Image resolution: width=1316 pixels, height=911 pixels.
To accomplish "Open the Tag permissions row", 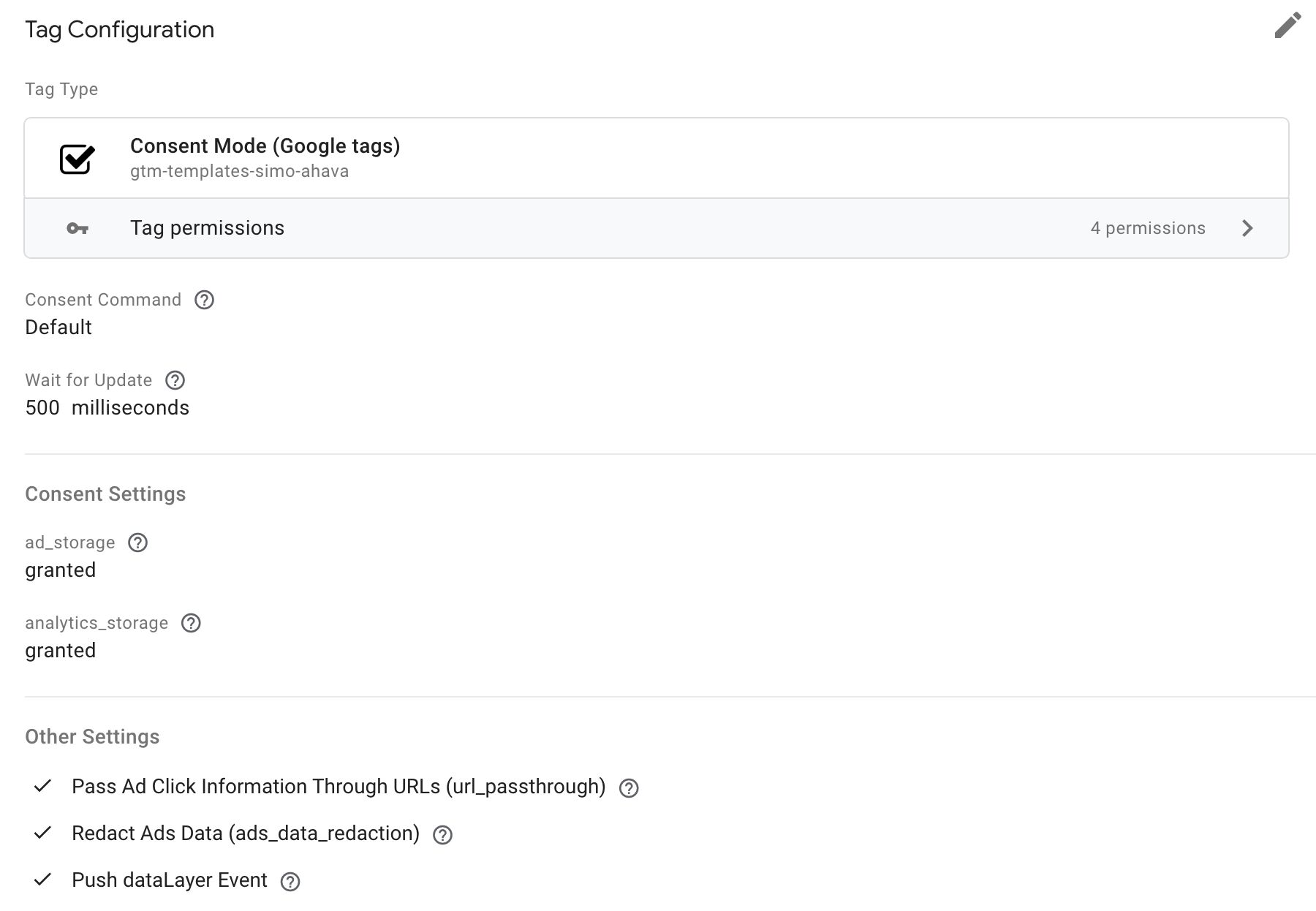I will [207, 228].
